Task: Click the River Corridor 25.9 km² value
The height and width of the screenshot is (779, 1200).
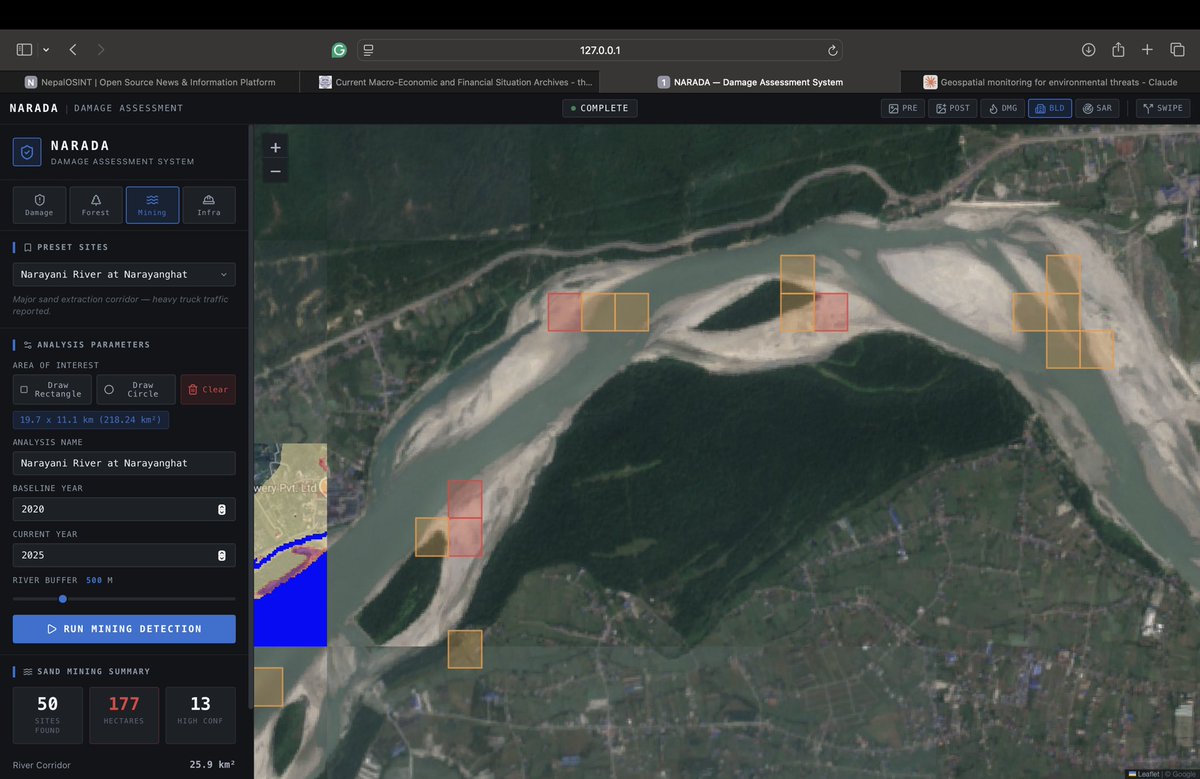Action: [212, 765]
